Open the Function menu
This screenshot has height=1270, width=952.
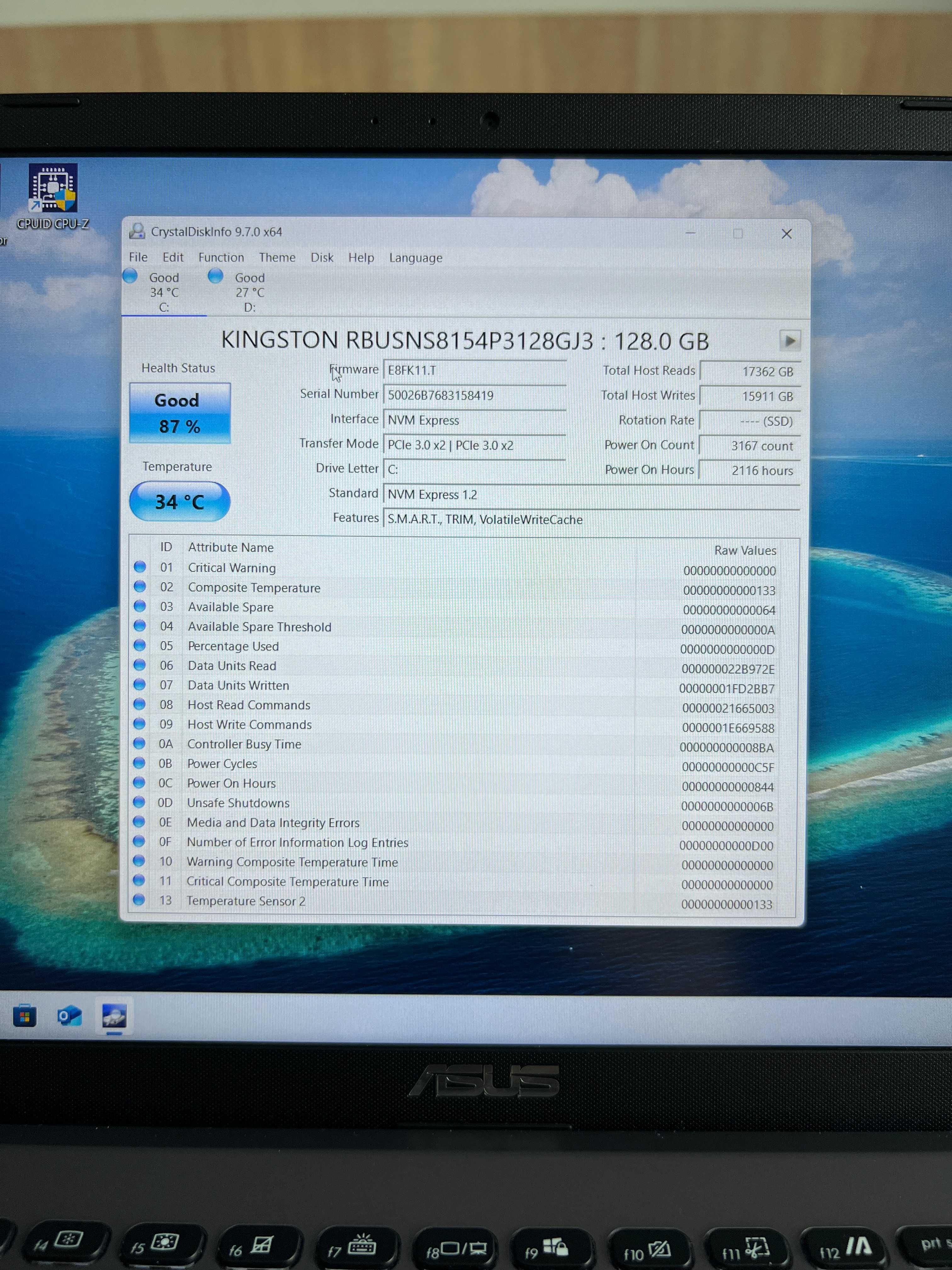(x=221, y=257)
